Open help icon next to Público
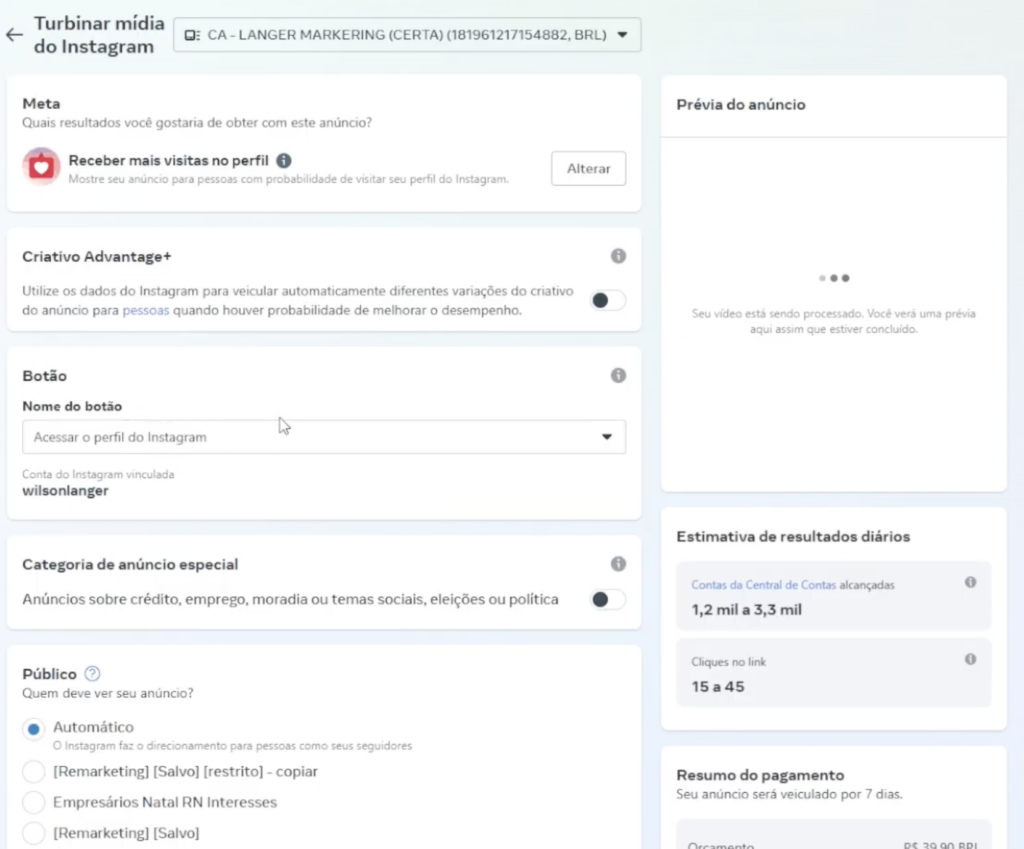 point(93,674)
